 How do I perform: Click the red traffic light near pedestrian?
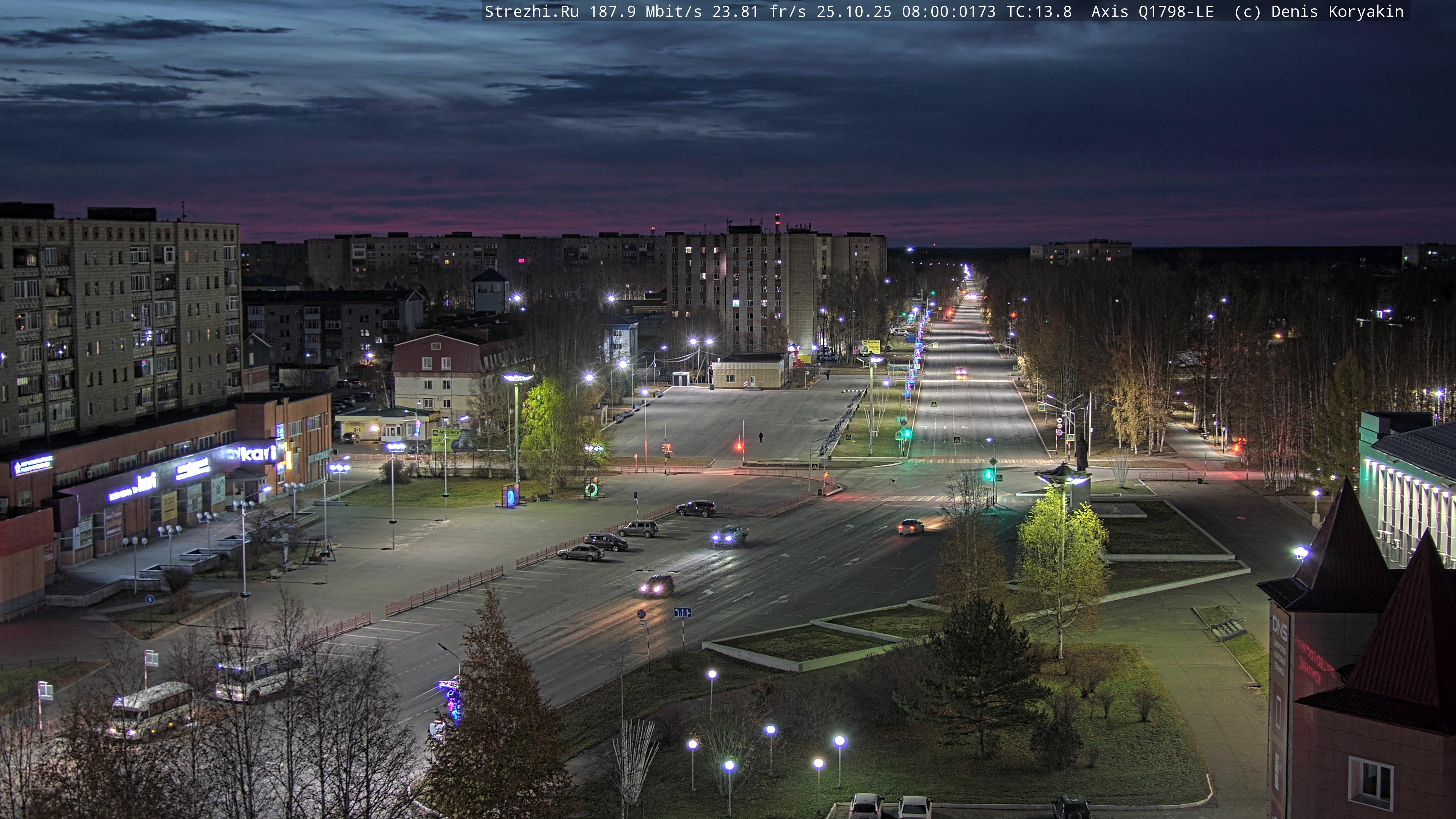(739, 447)
